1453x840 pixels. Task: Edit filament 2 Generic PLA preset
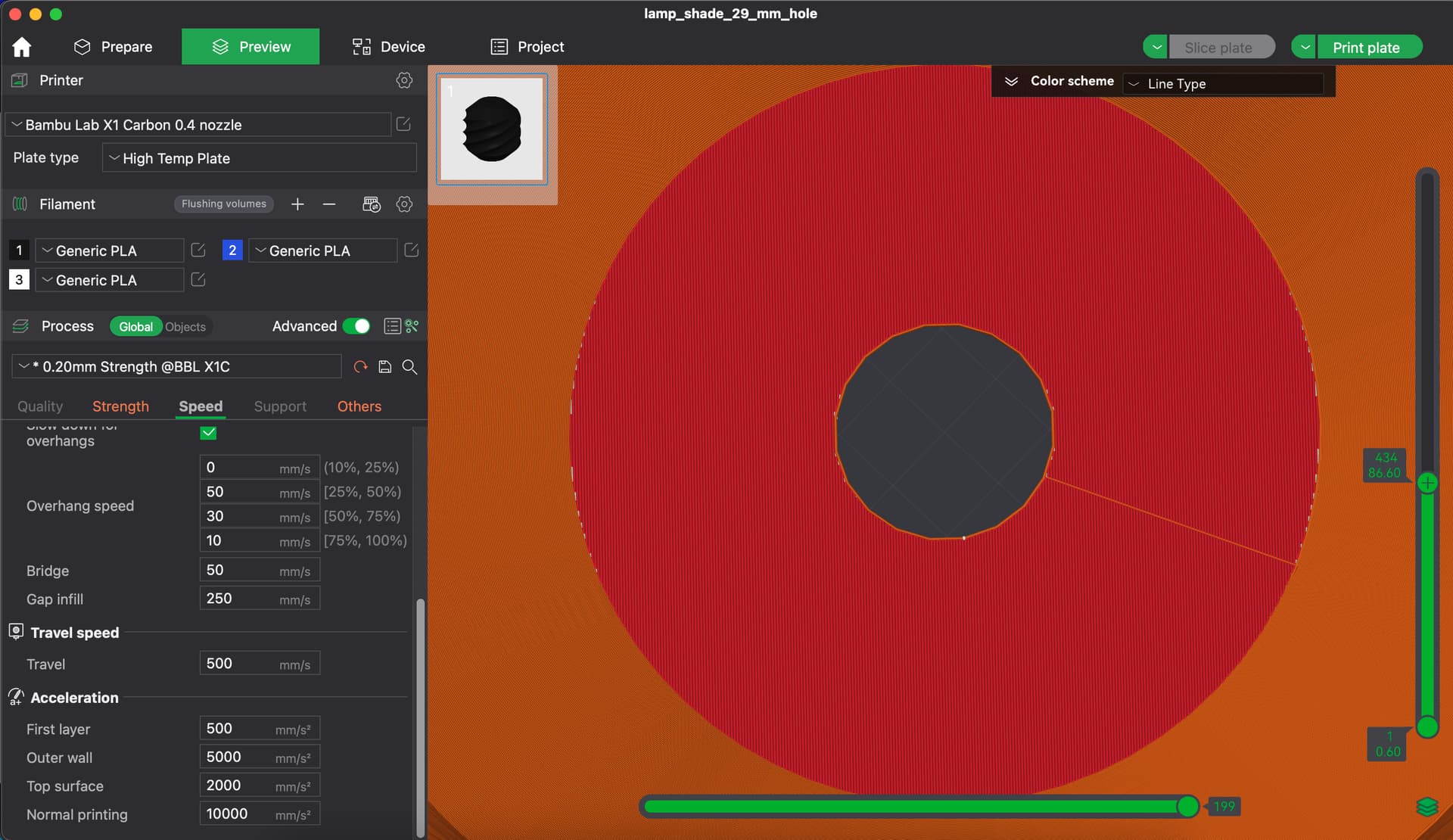coord(412,250)
